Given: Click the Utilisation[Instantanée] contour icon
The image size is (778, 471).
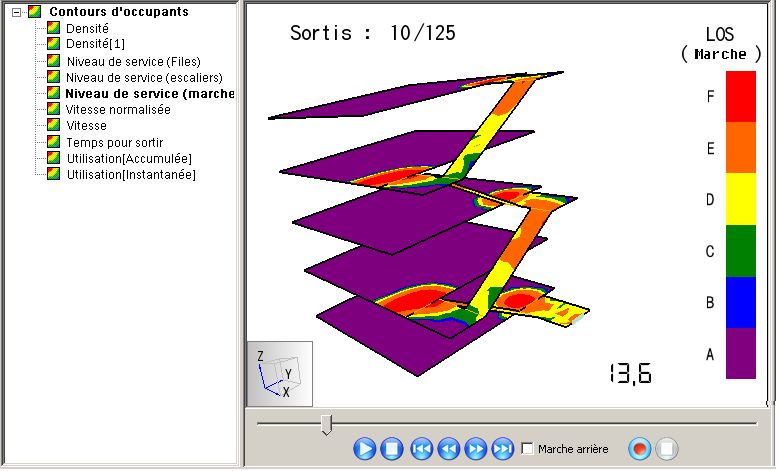Looking at the screenshot, I should pyautogui.click(x=54, y=174).
